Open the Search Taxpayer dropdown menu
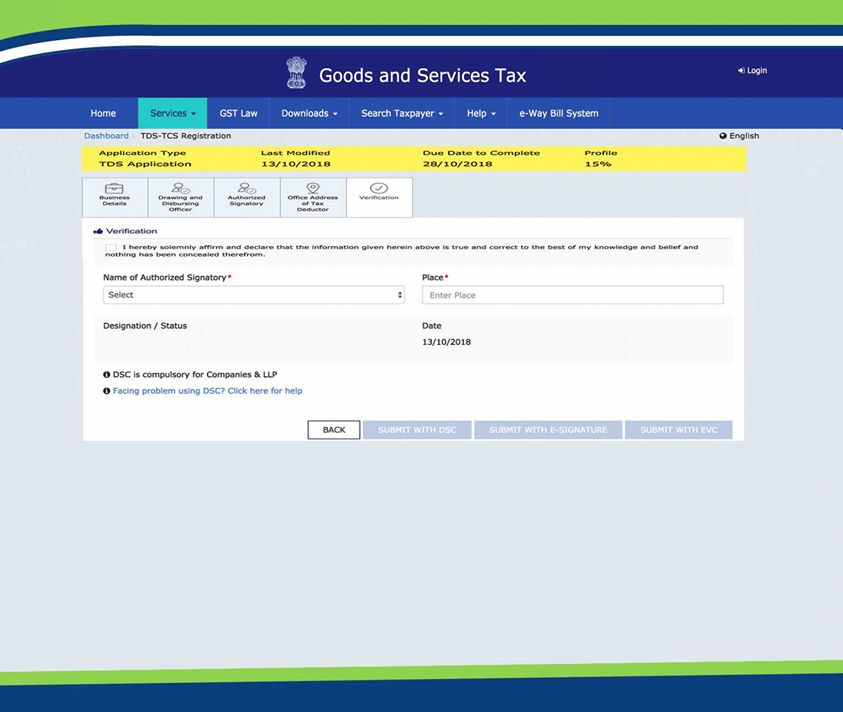Image resolution: width=843 pixels, height=712 pixels. [402, 113]
